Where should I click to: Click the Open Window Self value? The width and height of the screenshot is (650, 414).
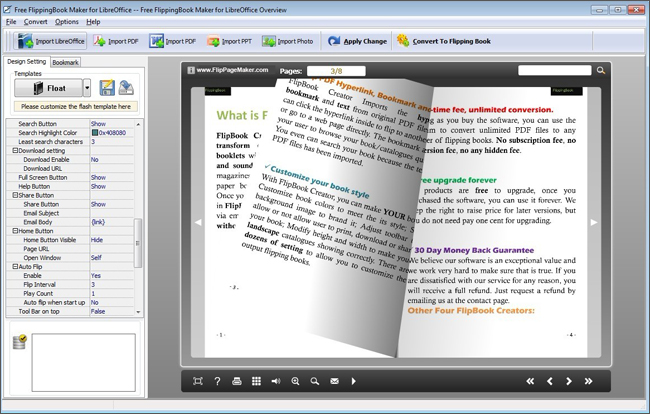coord(112,258)
